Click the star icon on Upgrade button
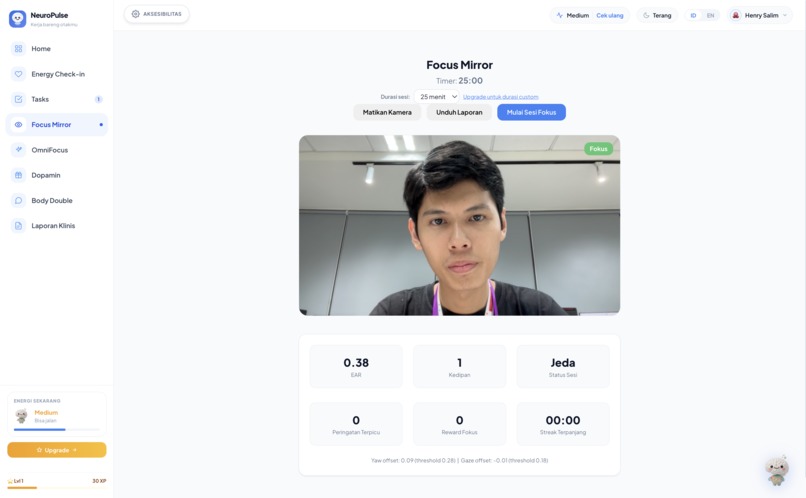Screen dimensions: 806x498 (39, 450)
